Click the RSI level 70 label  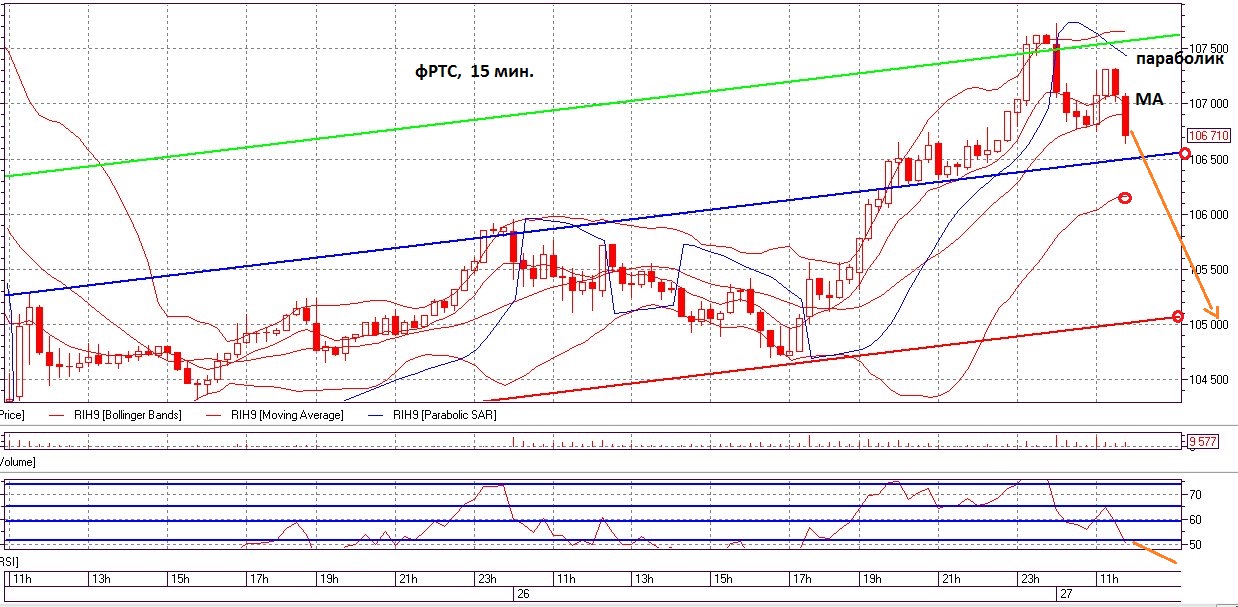coord(1194,494)
